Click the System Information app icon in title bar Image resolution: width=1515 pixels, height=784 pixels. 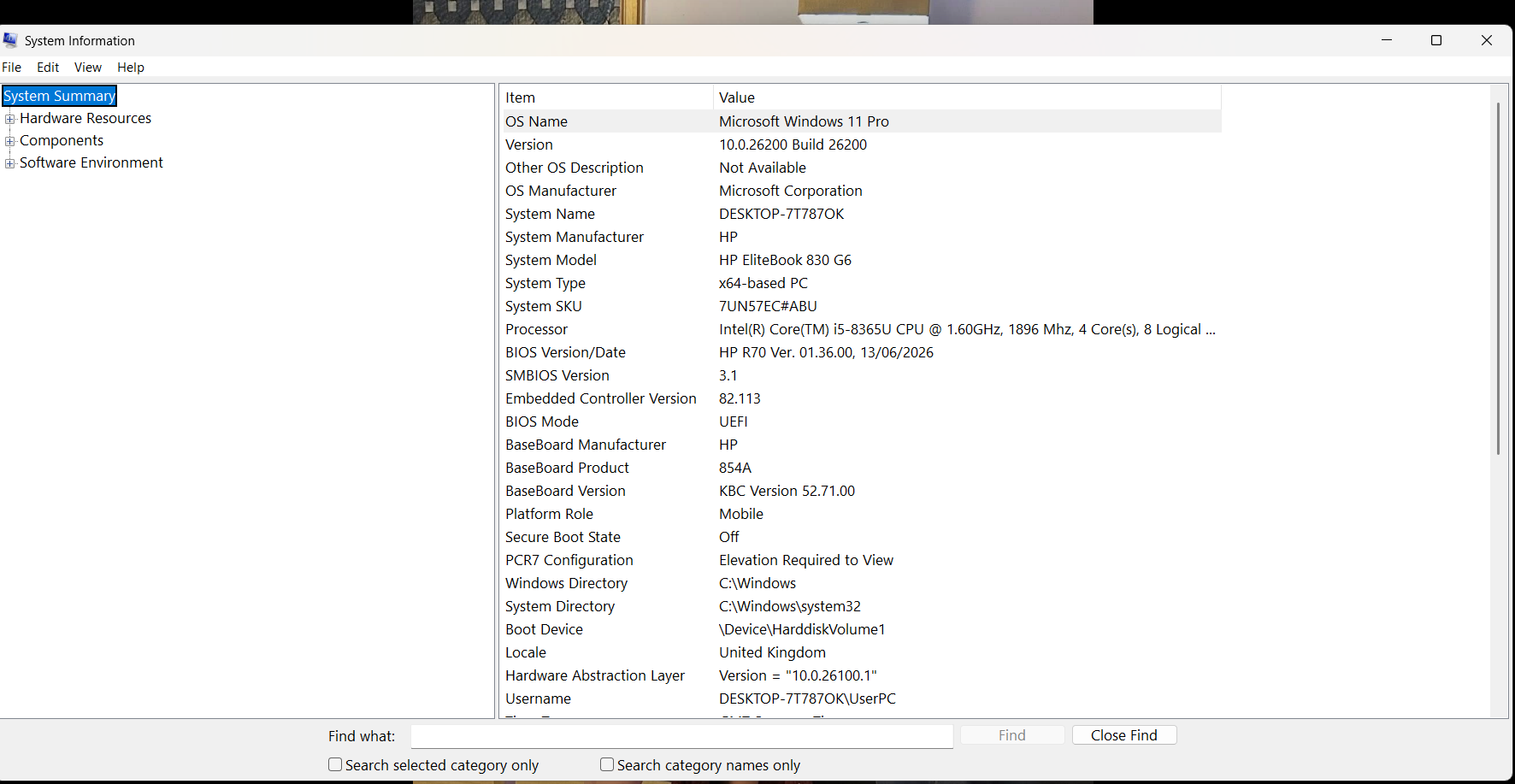pyautogui.click(x=10, y=40)
